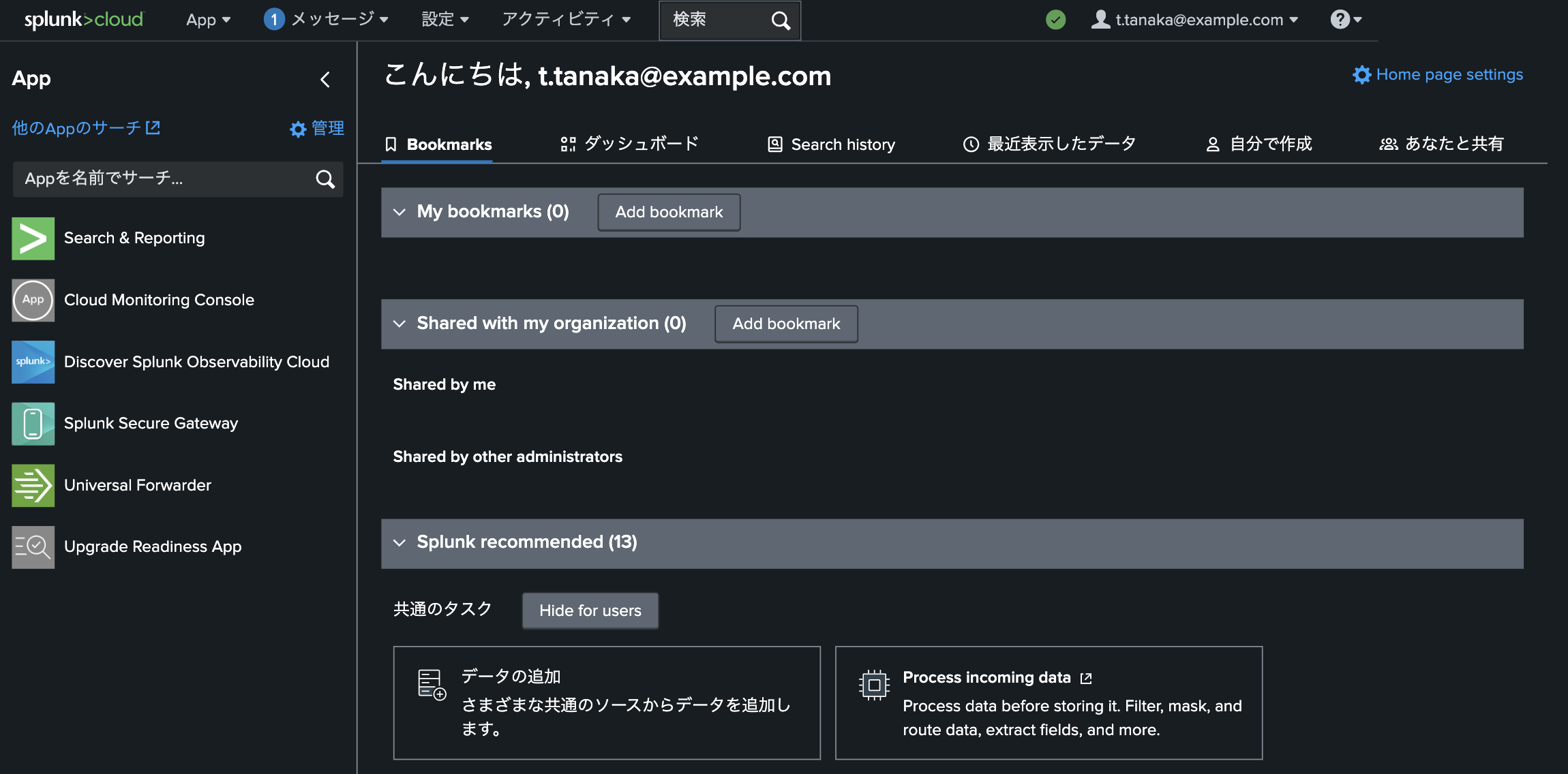Open the App dropdown in the top bar
Viewport: 1568px width, 774px height.
coord(208,20)
